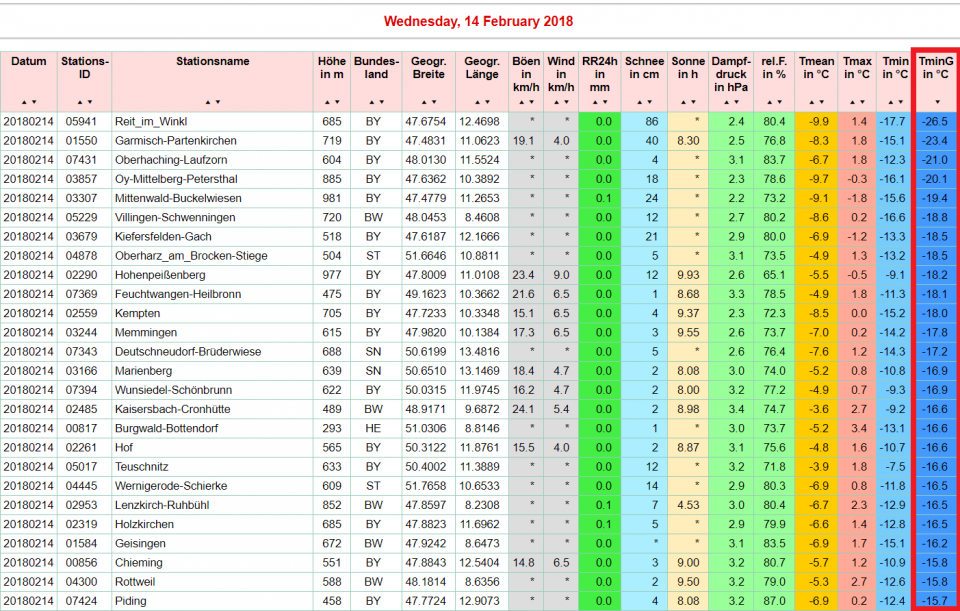
Task: Click the down arrow under Höhe in m
Action: tap(336, 103)
